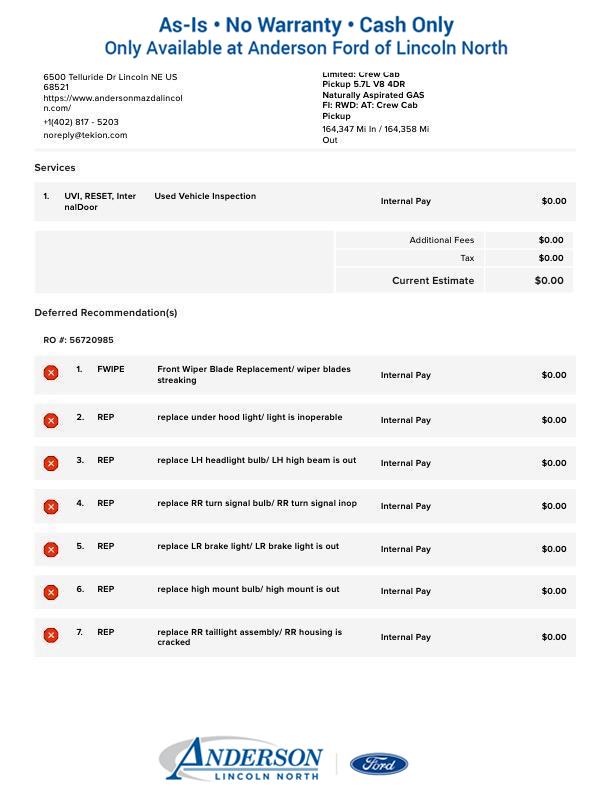Click the Current Estimate $0.00 amount
This screenshot has height=792, width=612.
(x=548, y=281)
